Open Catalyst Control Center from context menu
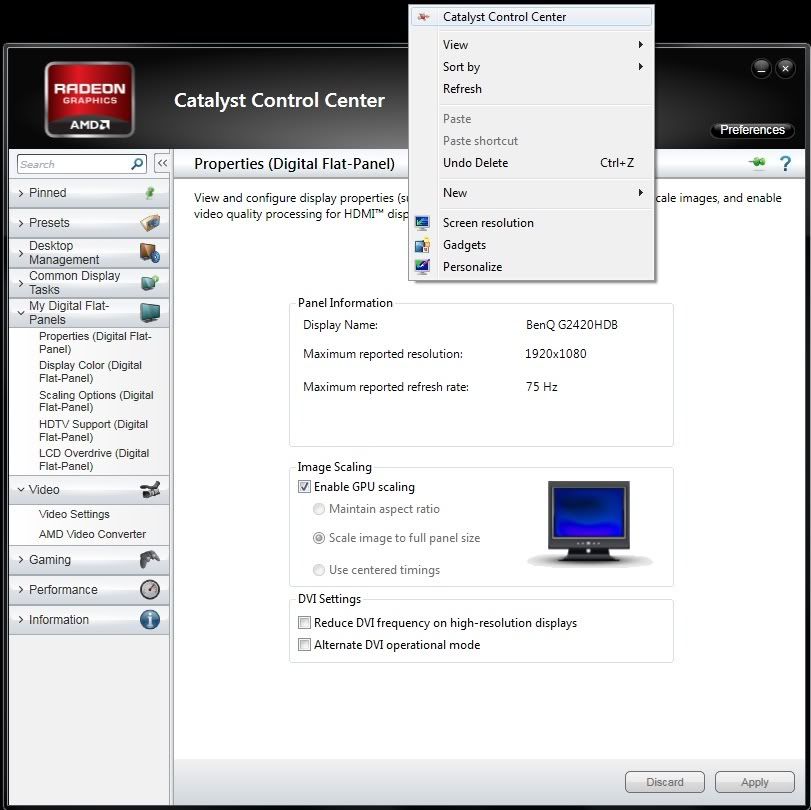811x810 pixels. pyautogui.click(x=532, y=17)
